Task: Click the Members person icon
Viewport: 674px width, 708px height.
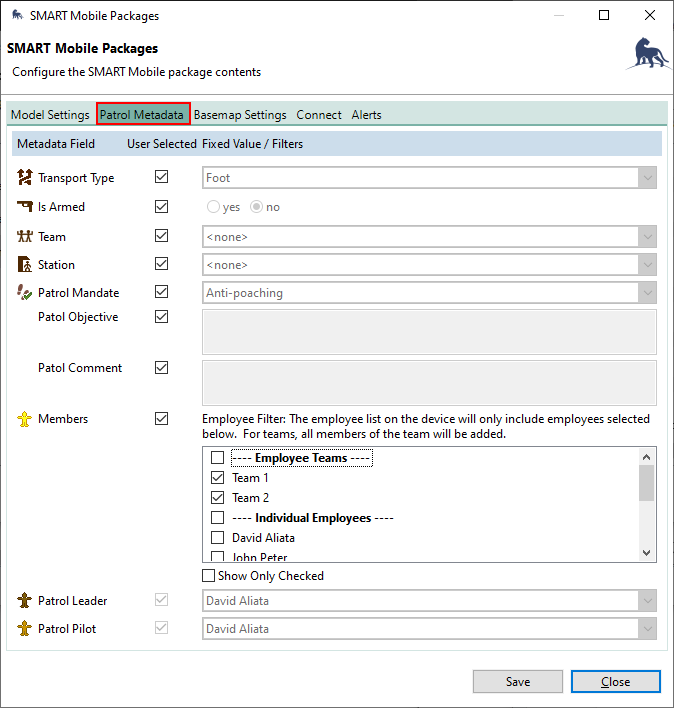Action: 25,419
